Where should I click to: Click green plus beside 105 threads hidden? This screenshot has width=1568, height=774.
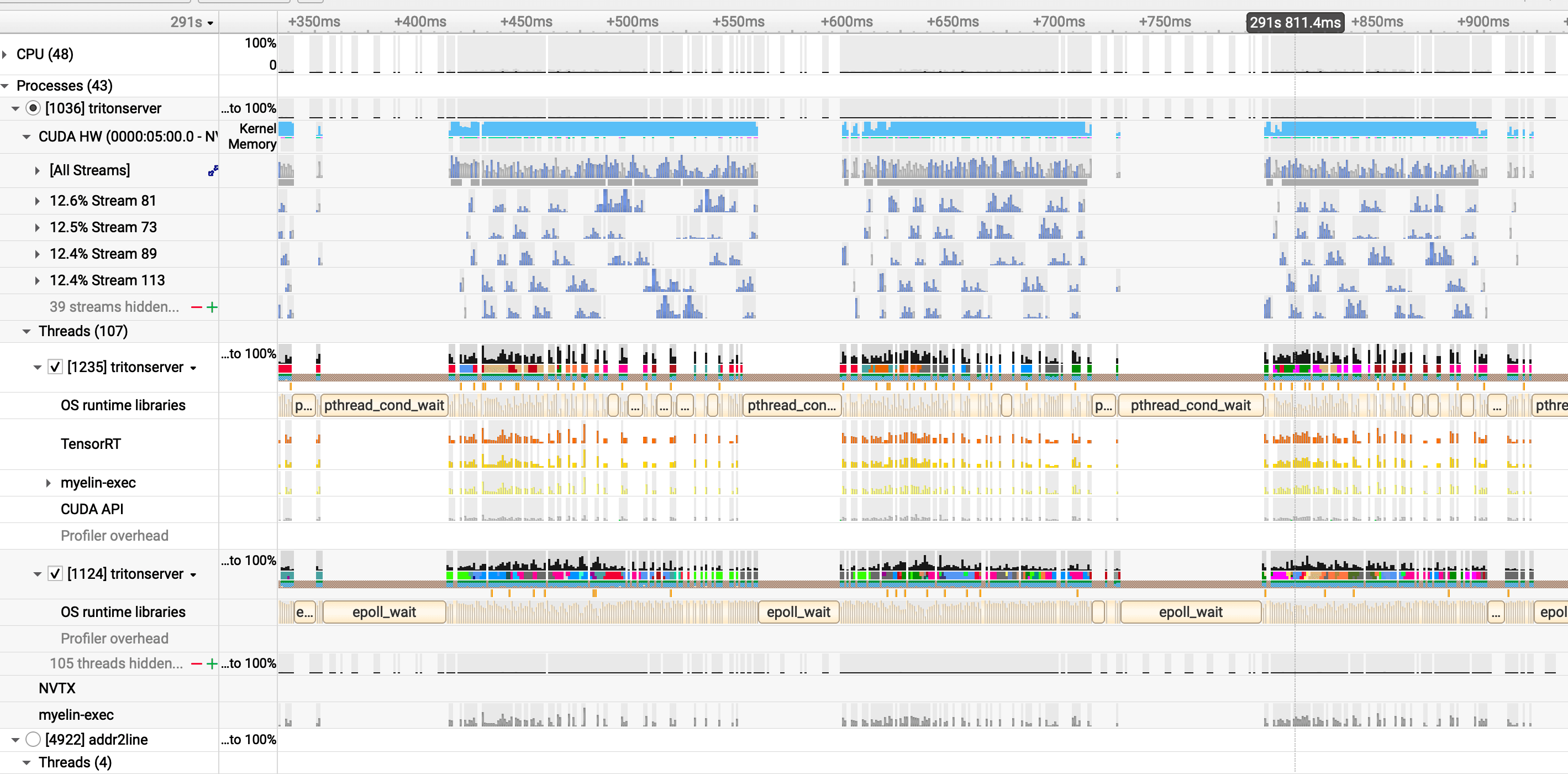(212, 663)
